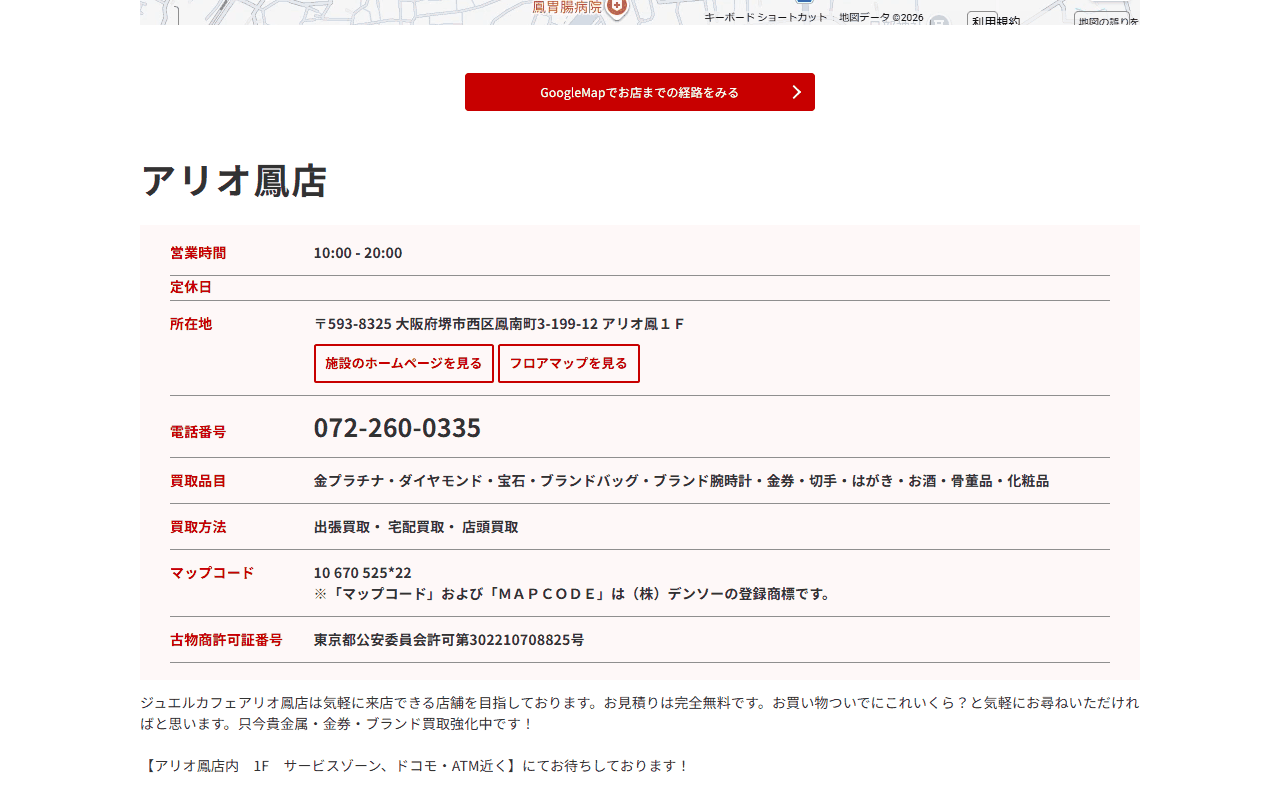Screen dimensions: 1280x800
Task: Click the phone number 072-260-0335
Action: (397, 427)
